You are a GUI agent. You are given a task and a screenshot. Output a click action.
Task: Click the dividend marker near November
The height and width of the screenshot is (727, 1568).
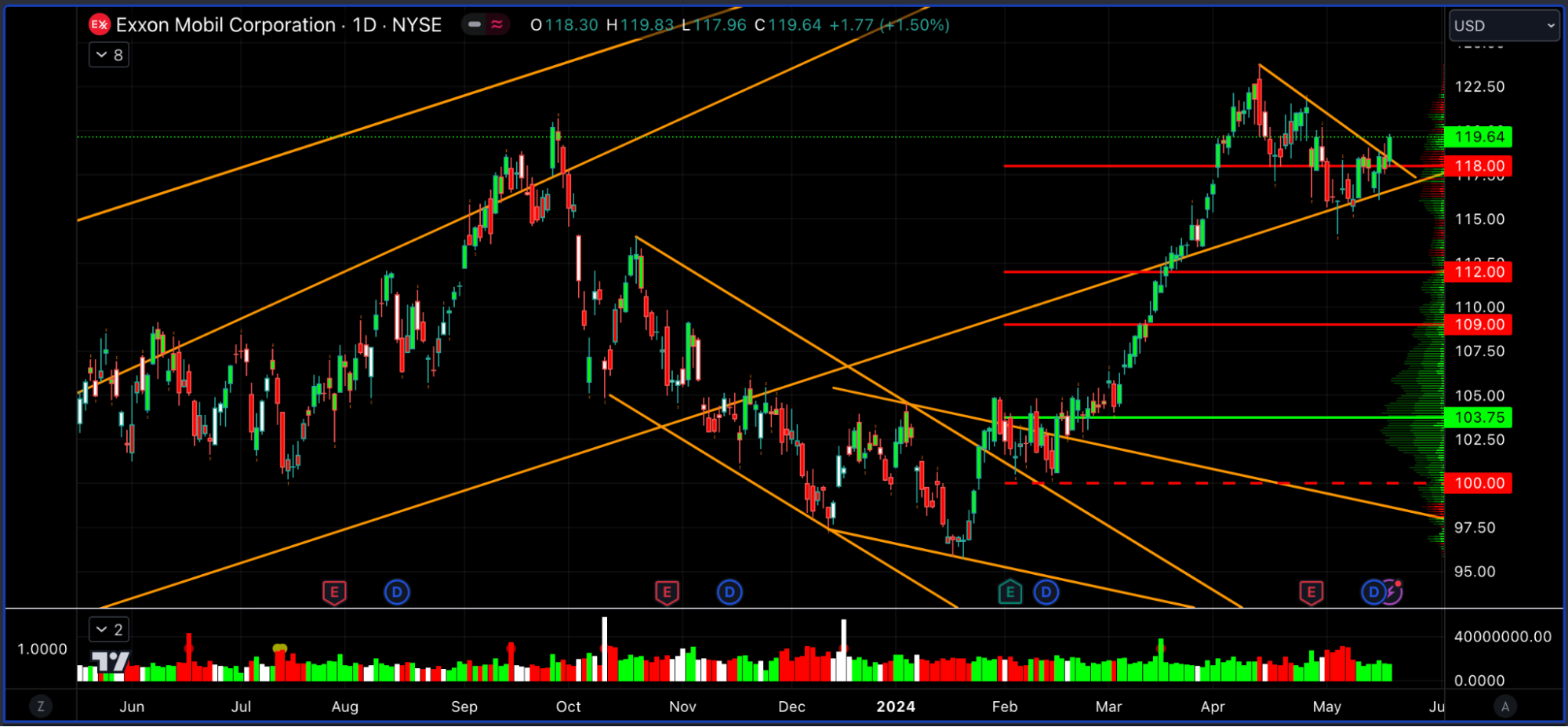coord(729,592)
